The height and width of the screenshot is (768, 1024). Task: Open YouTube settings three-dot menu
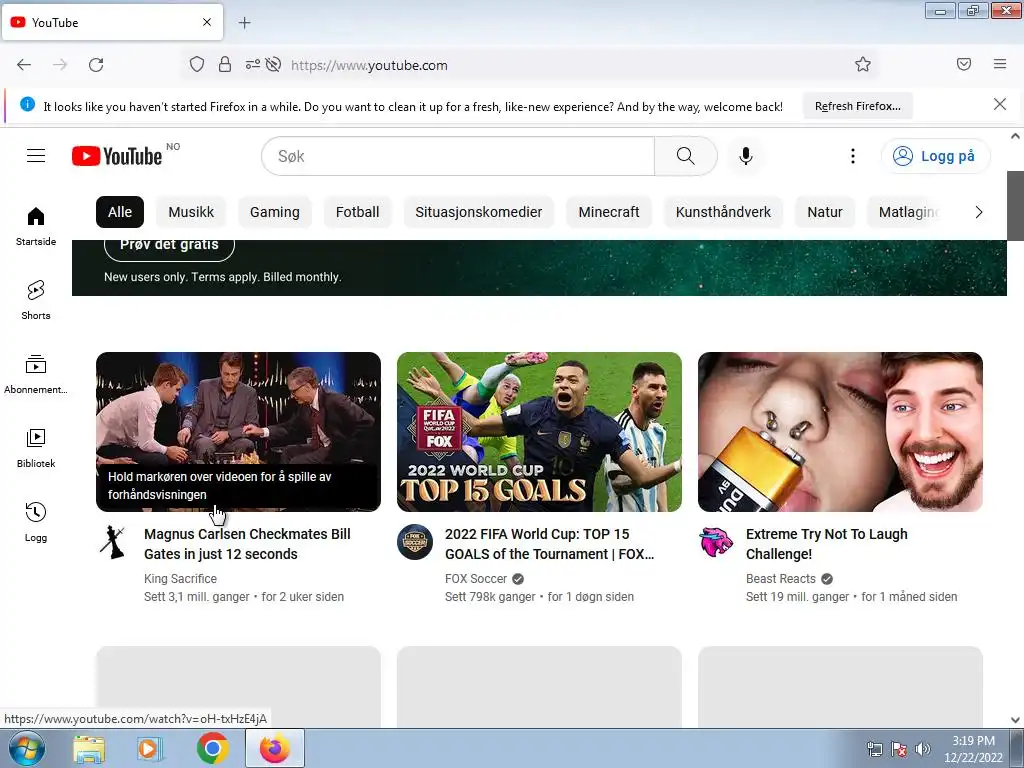pyautogui.click(x=853, y=156)
